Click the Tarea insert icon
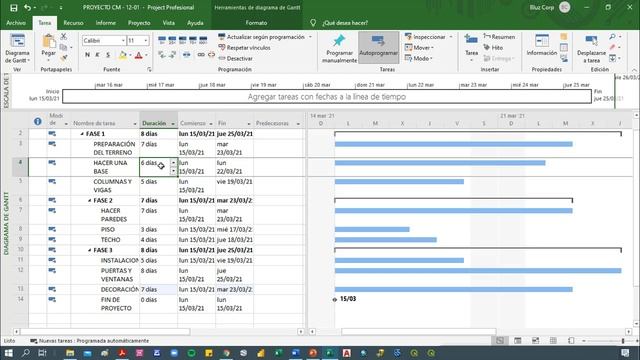The height and width of the screenshot is (360, 640). tap(471, 40)
